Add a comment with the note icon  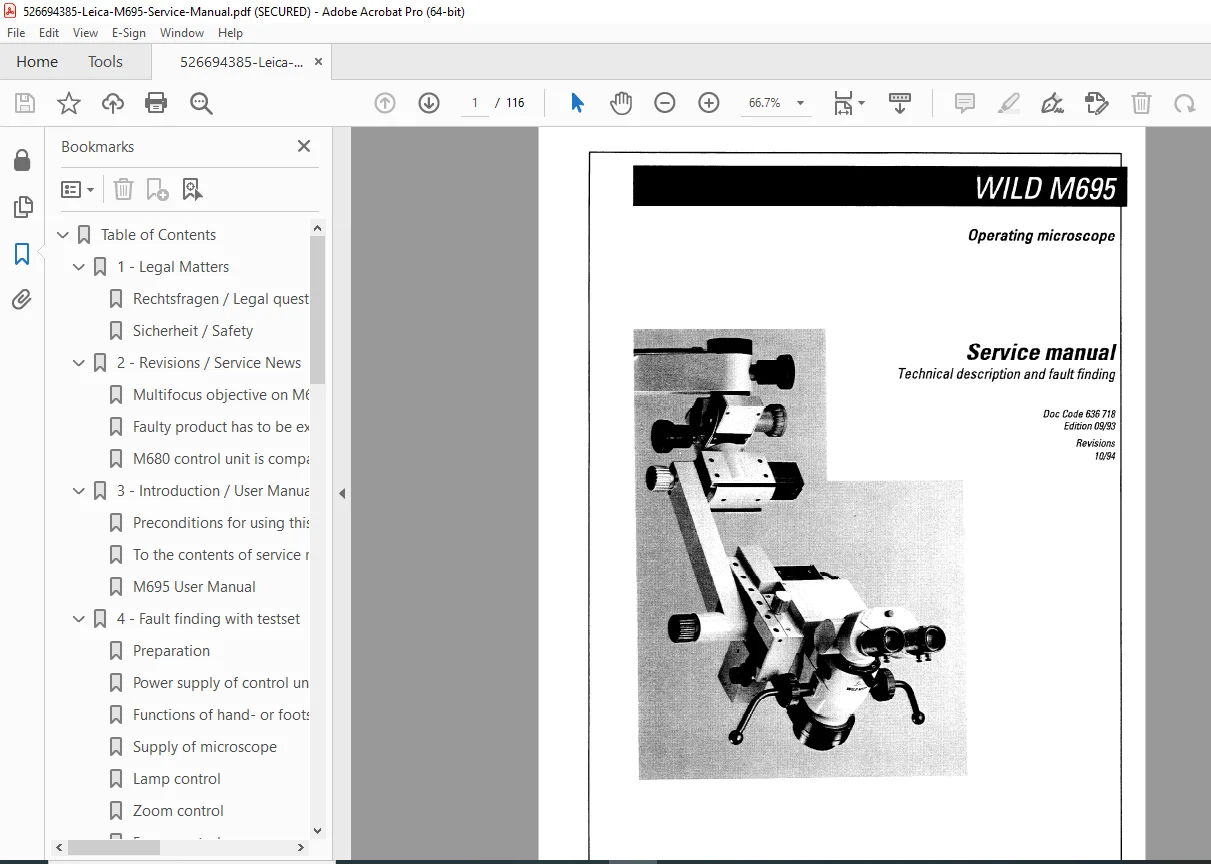(x=965, y=103)
